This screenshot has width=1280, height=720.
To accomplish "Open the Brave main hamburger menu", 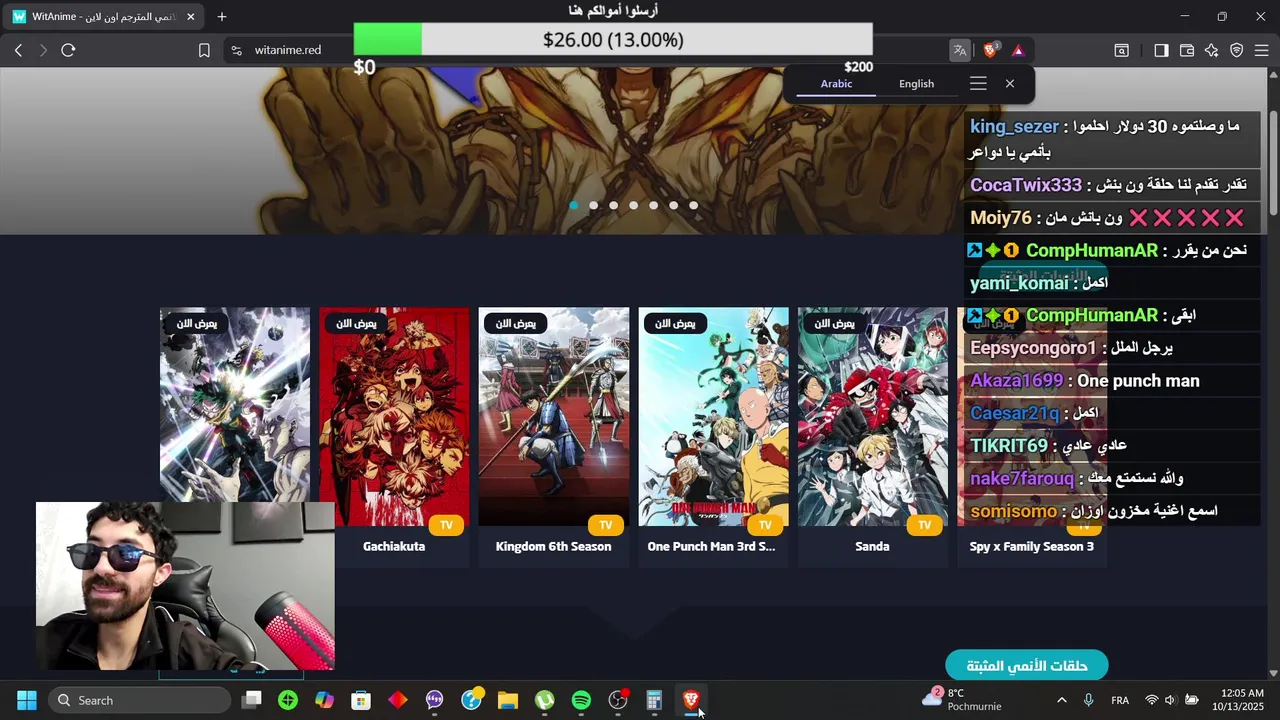I will [x=1262, y=50].
